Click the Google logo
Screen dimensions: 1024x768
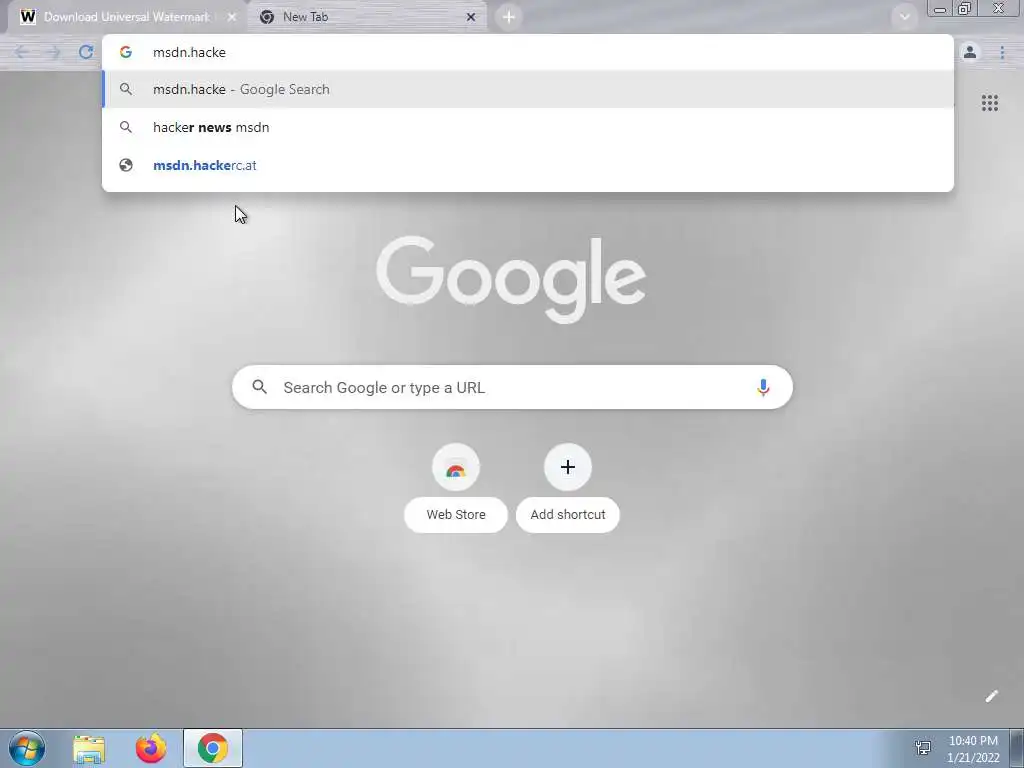(x=511, y=279)
